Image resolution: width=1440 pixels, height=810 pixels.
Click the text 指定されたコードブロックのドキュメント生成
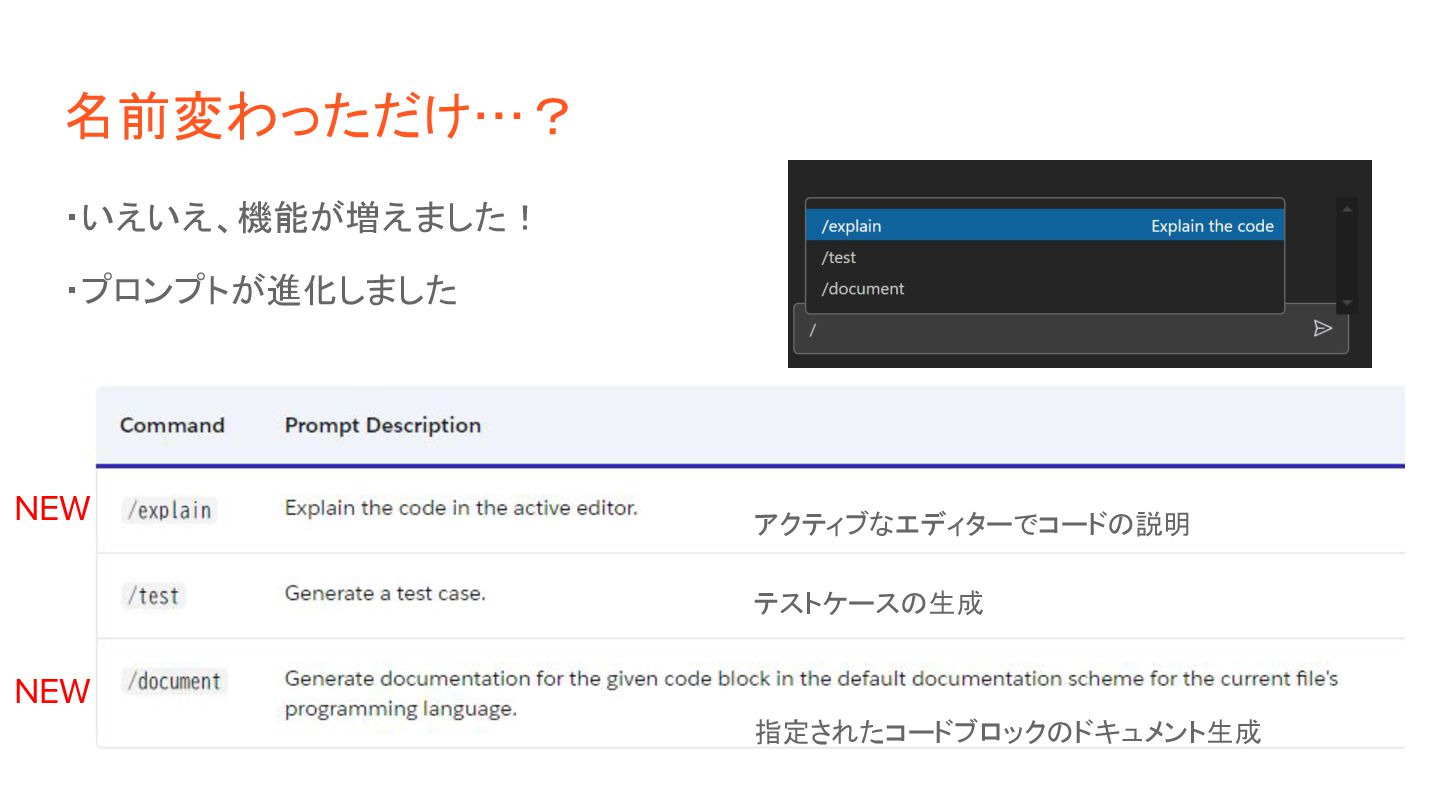1008,732
